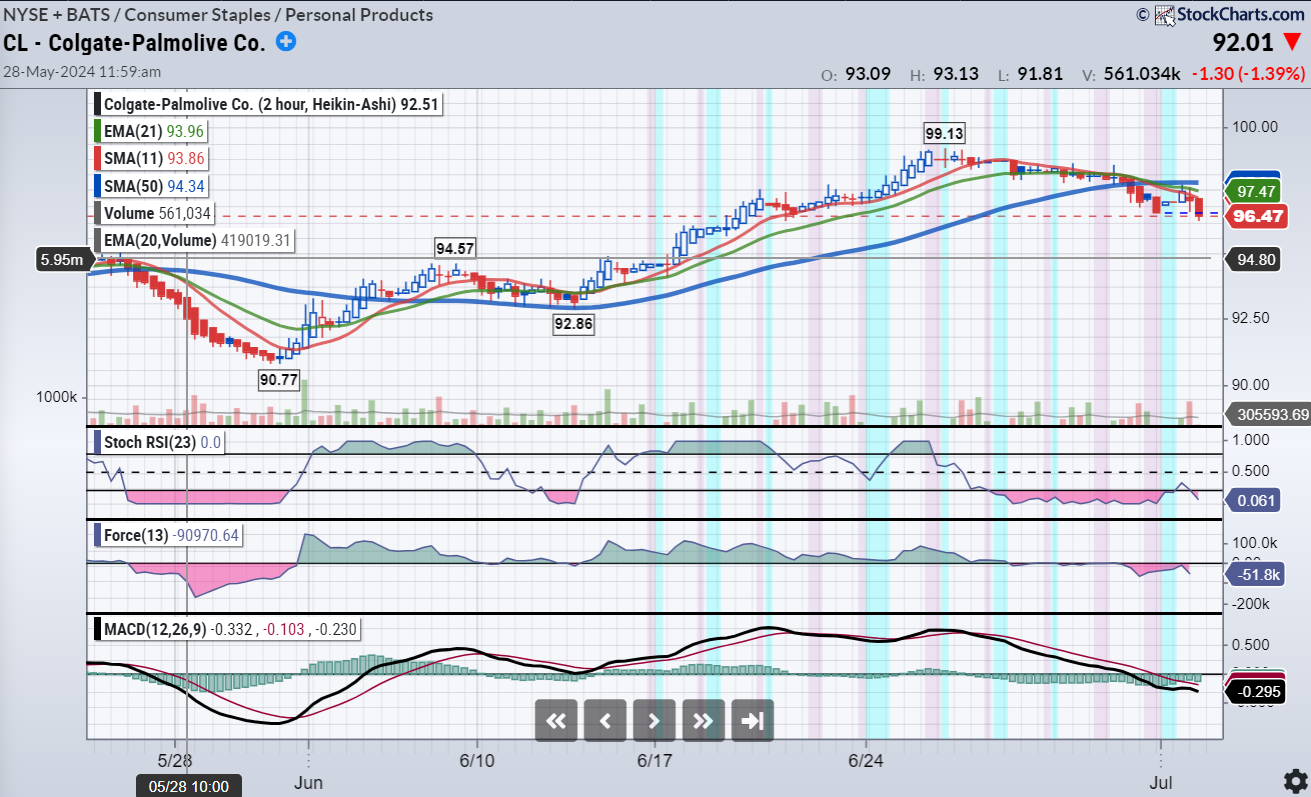This screenshot has width=1311, height=797.
Task: Select the SMA(50) 94.34 legend label
Action: 150,185
